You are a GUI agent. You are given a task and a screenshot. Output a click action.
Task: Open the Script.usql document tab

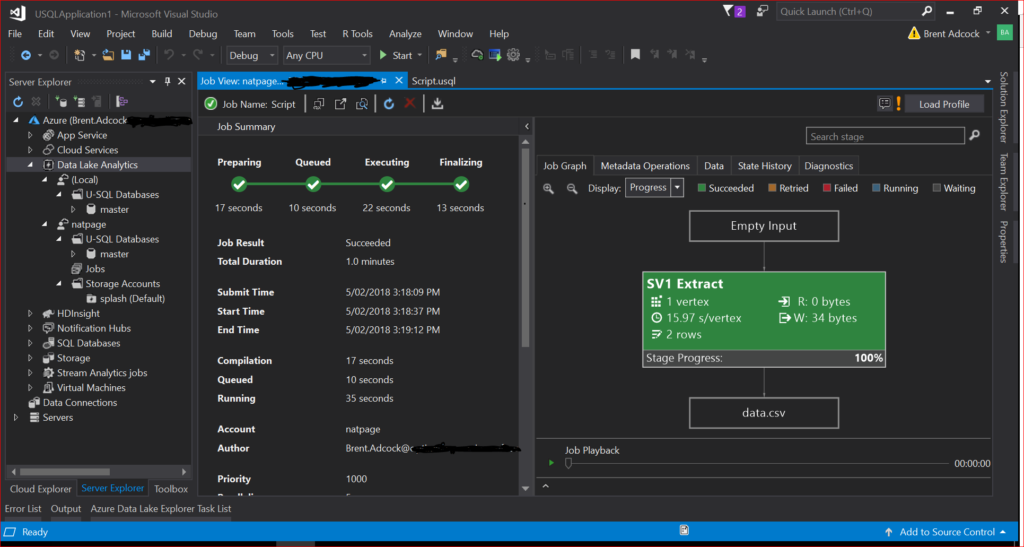coord(434,81)
